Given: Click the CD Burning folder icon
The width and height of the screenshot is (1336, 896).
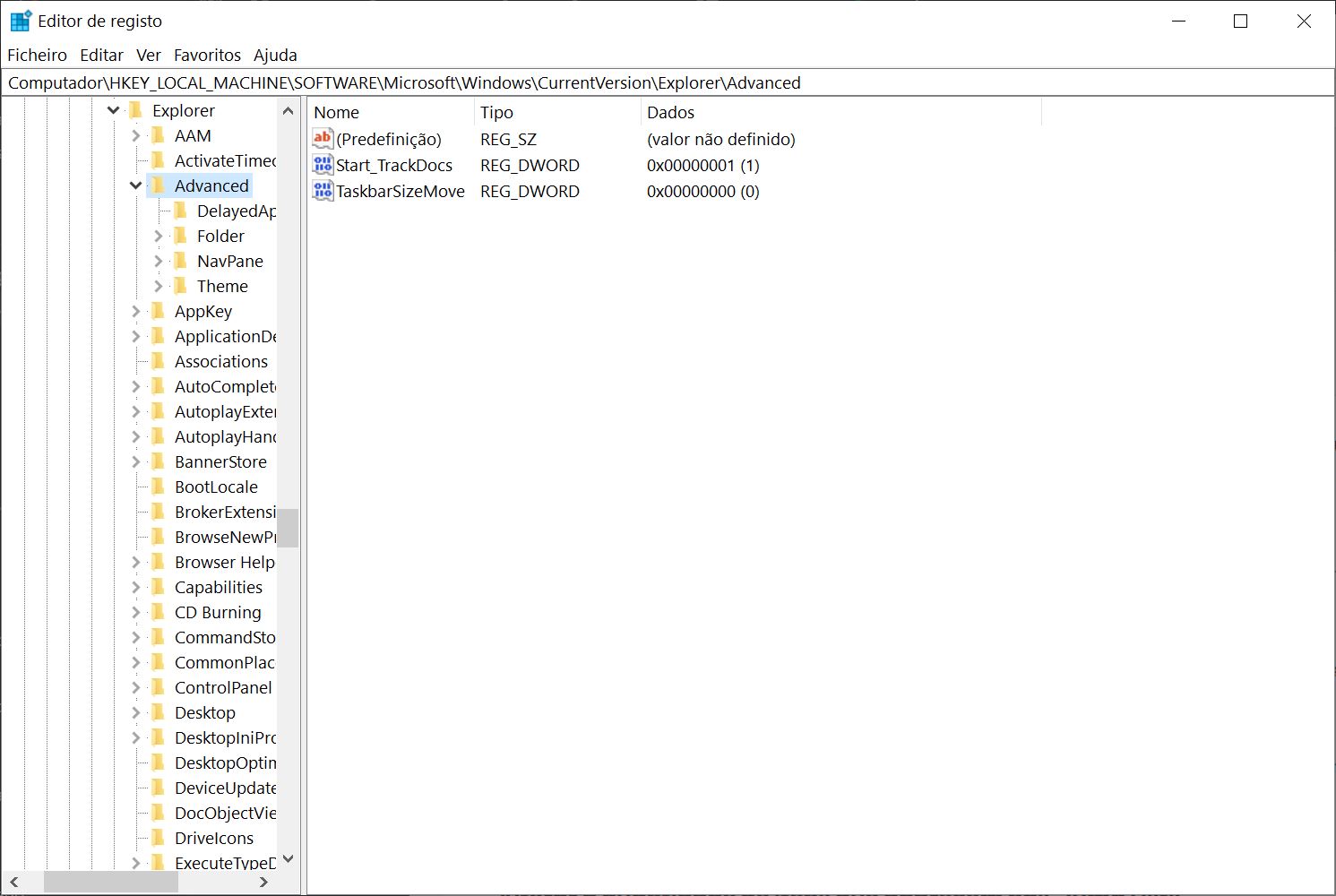Looking at the screenshot, I should 159,612.
